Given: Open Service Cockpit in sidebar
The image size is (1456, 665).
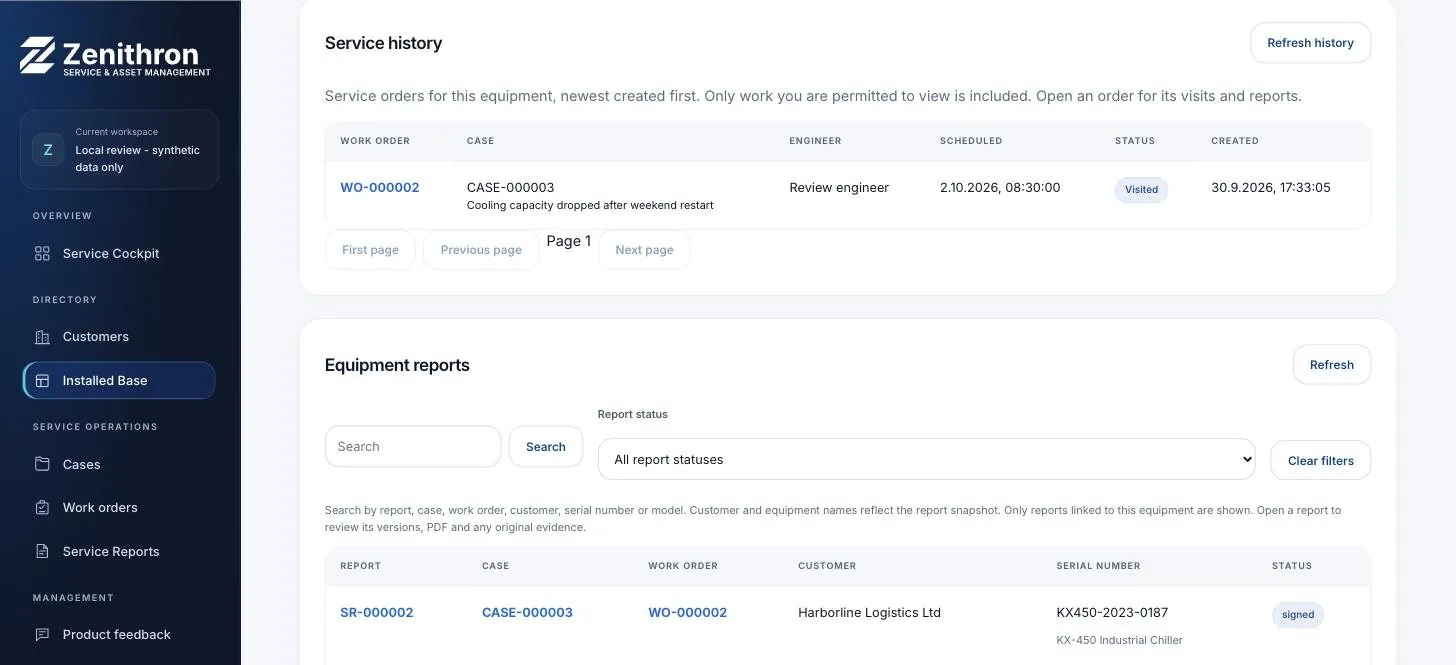Looking at the screenshot, I should (119, 254).
